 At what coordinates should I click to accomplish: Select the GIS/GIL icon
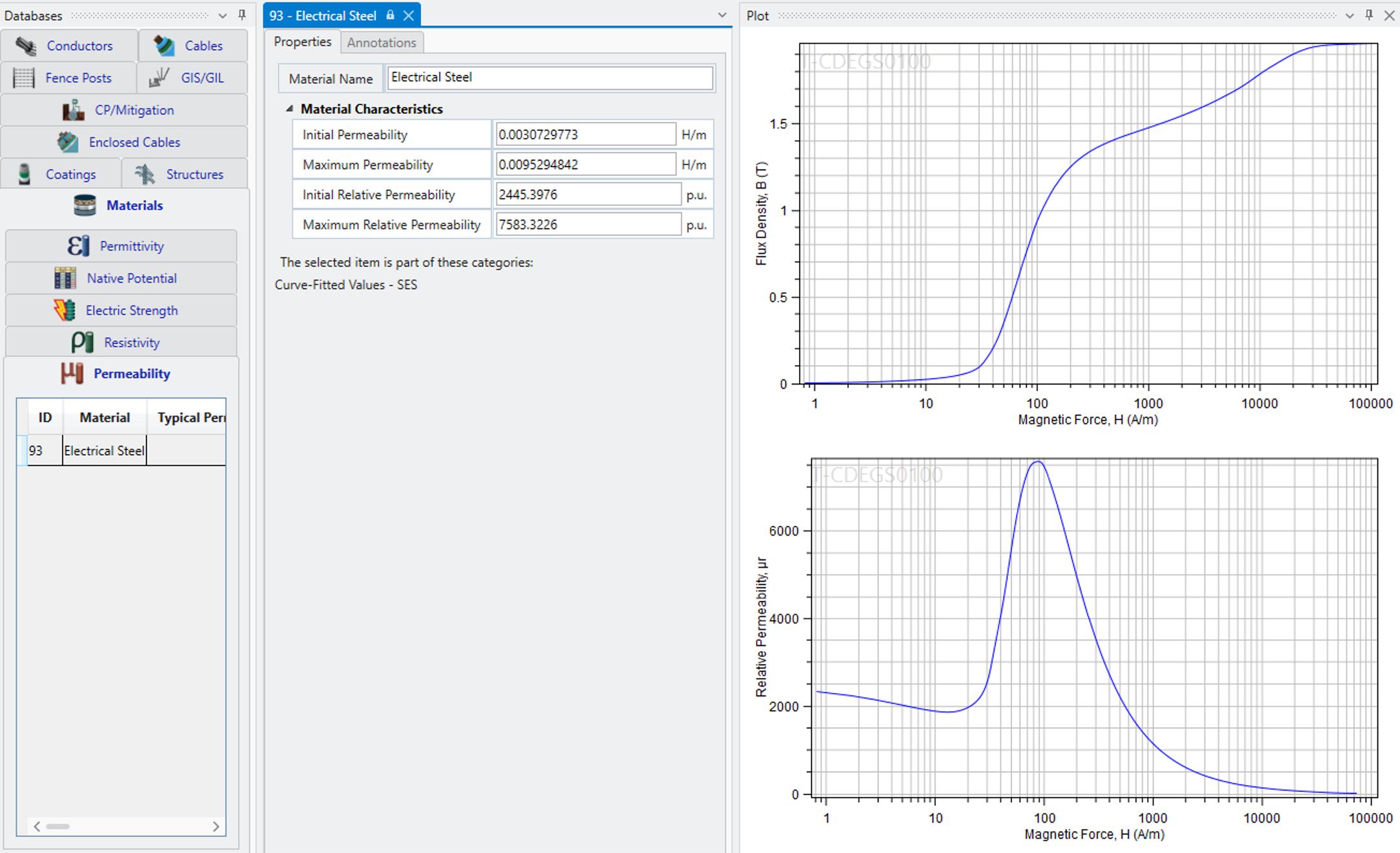coord(159,78)
